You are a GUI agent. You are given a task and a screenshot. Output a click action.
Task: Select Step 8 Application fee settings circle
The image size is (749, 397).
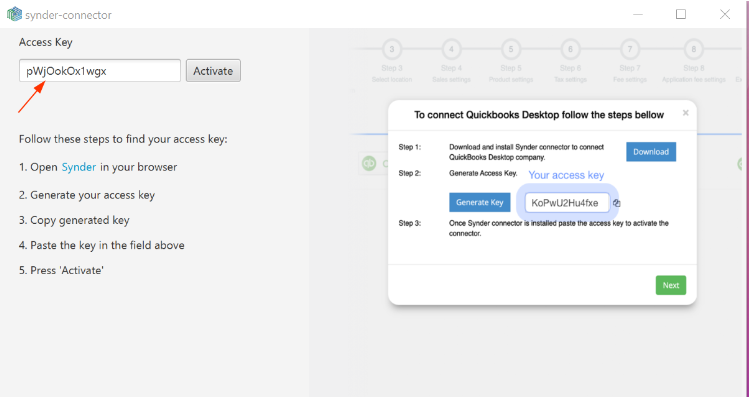pos(694,49)
